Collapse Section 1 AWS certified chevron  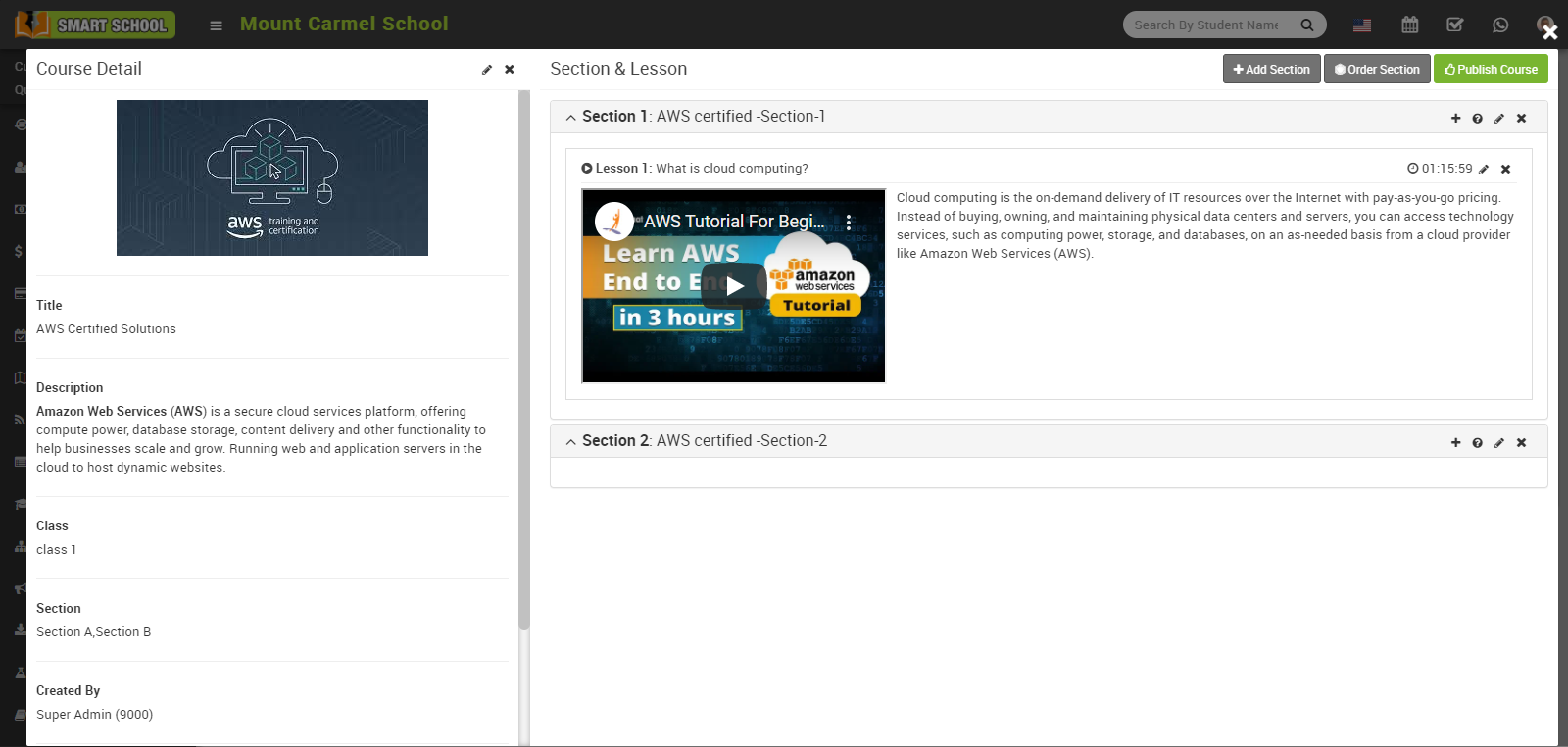coord(570,118)
